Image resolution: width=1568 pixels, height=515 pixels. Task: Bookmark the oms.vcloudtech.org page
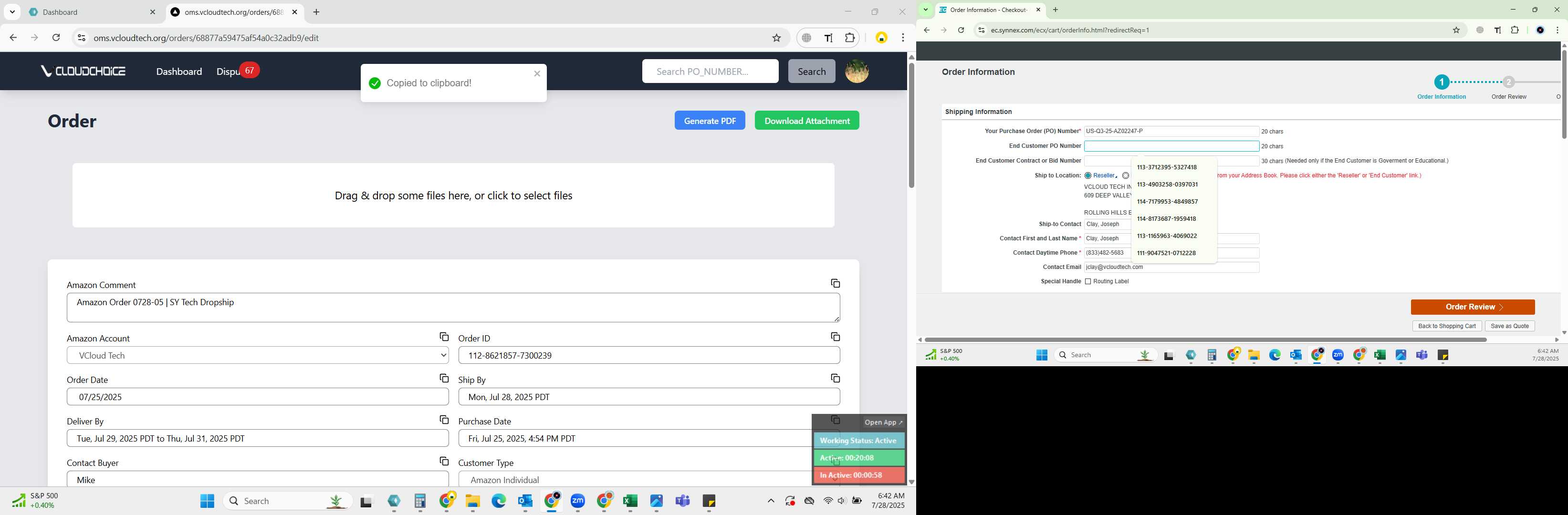pos(776,38)
